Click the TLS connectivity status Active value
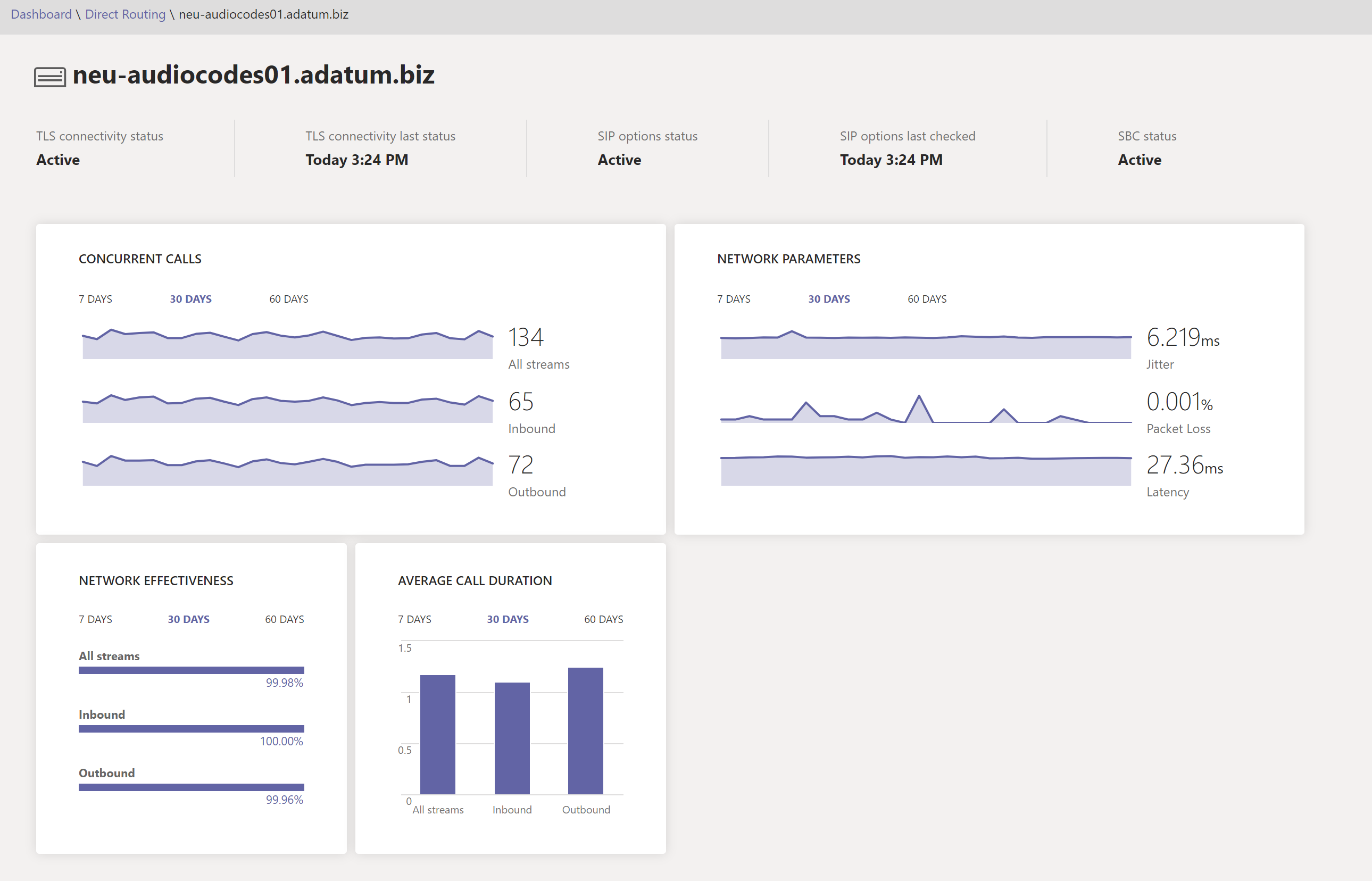The image size is (1372, 881). [x=58, y=160]
